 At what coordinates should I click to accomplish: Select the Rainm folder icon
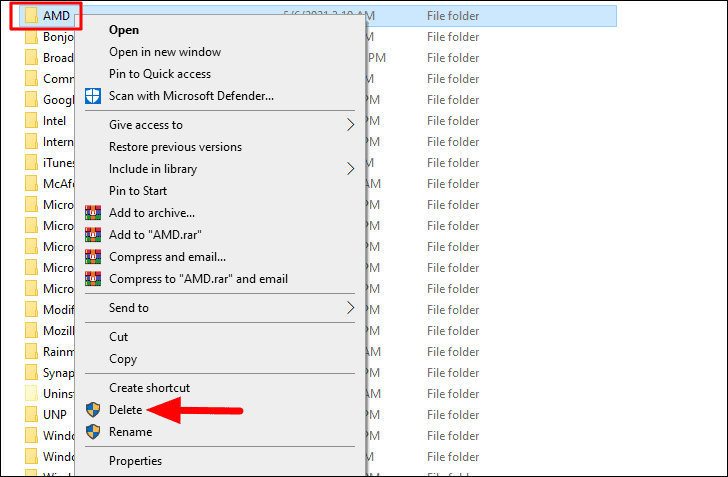(32, 352)
